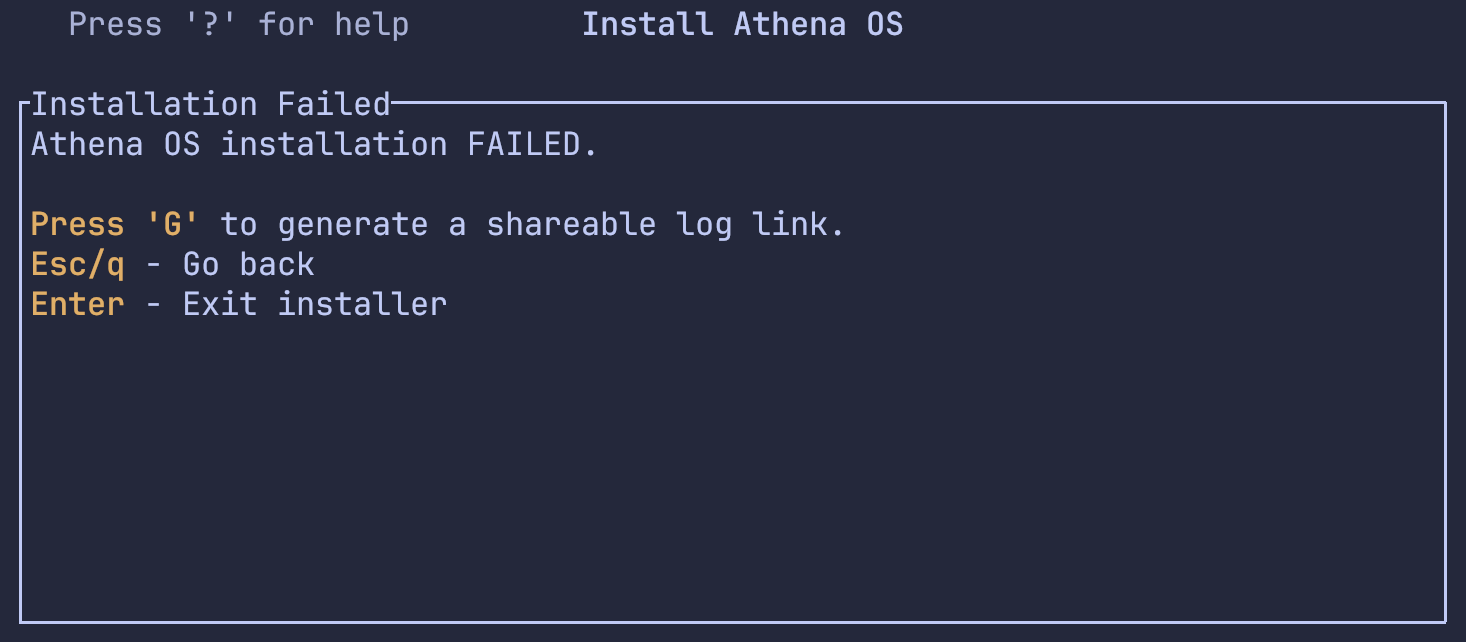This screenshot has height=642, width=1466.
Task: Click the orange "Enter" key label
Action: 78,304
